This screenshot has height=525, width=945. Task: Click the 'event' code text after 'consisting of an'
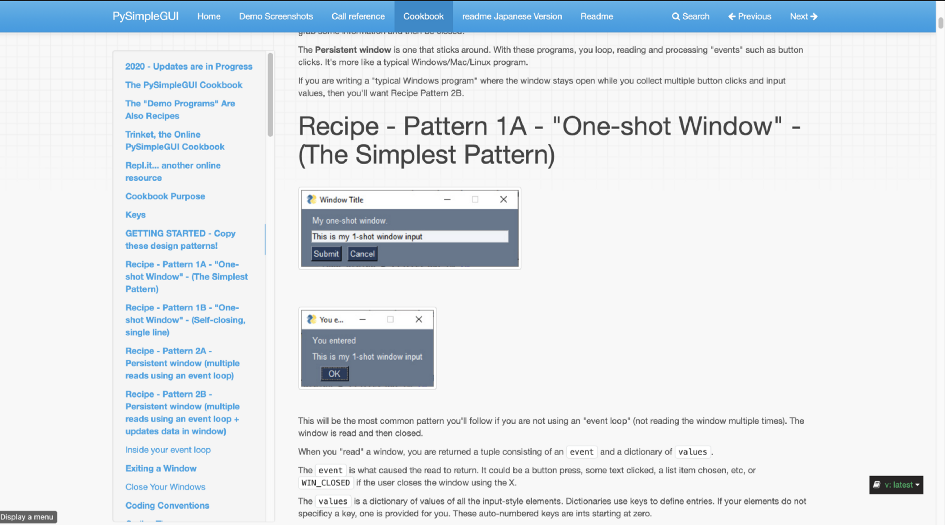click(x=582, y=451)
